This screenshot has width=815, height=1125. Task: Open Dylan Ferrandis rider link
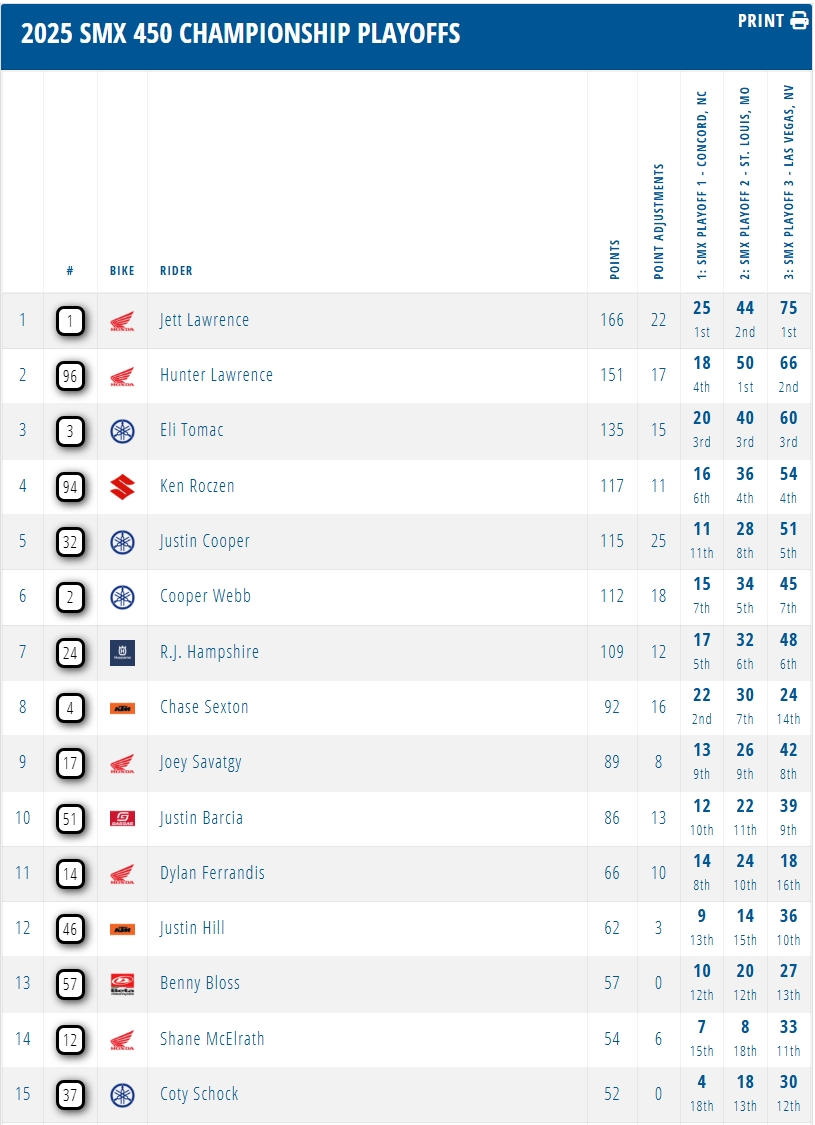[x=212, y=873]
